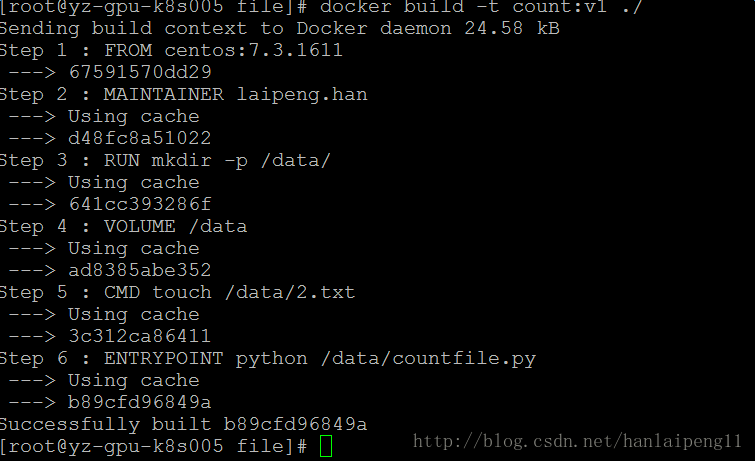Click the bottom root@yz-gpu-k8s005 prompt
755x461 pixels.
pyautogui.click(x=153, y=446)
